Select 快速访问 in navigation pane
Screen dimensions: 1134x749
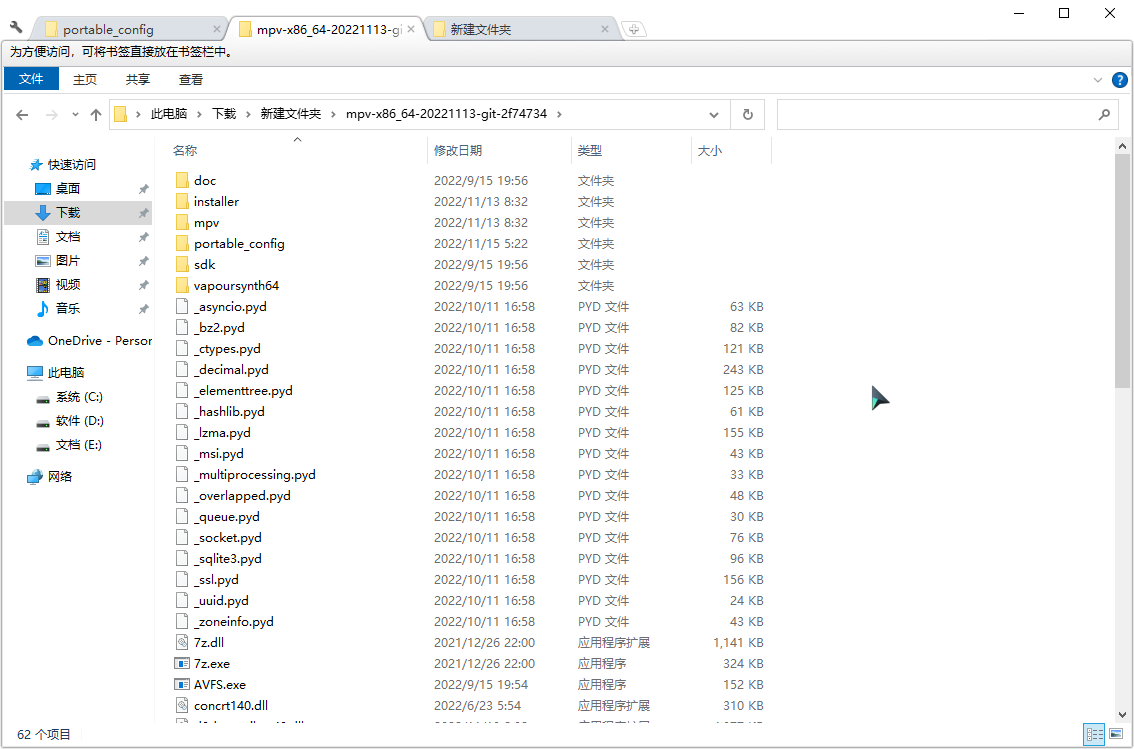click(71, 165)
